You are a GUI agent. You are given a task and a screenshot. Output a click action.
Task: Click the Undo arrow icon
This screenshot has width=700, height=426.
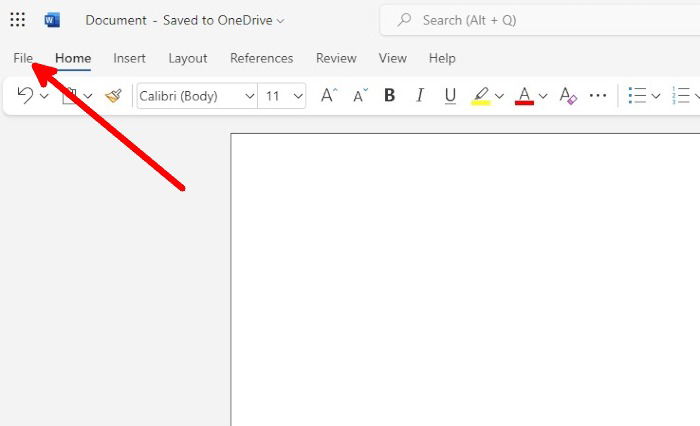tap(25, 96)
